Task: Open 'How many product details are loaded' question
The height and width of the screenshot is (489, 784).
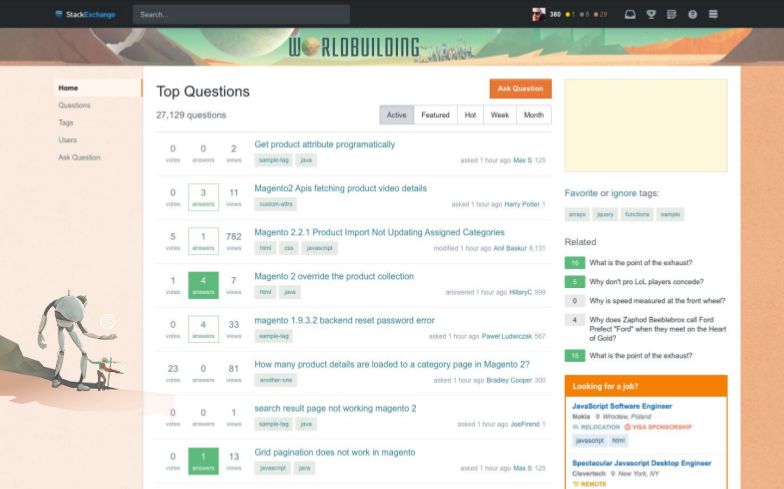Action: [392, 364]
